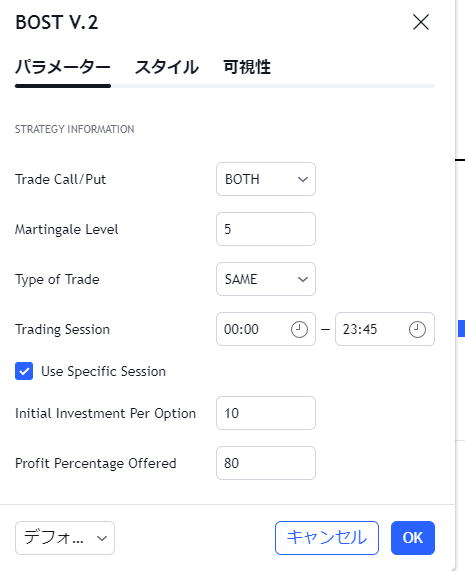This screenshot has width=465, height=571.
Task: Open the デフォ... defaults dropdown
Action: (x=65, y=538)
